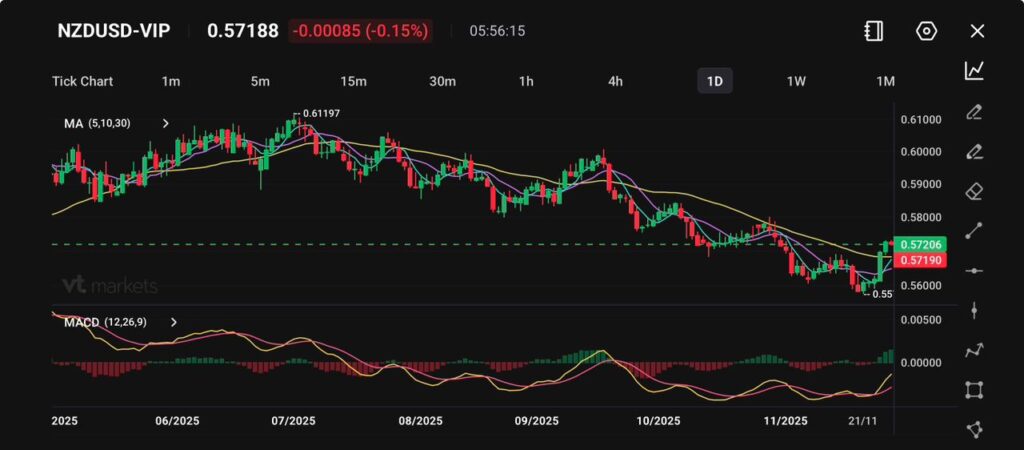The image size is (1024, 450).
Task: Open the NZDUSD-VIP symbol selector
Action: click(113, 31)
